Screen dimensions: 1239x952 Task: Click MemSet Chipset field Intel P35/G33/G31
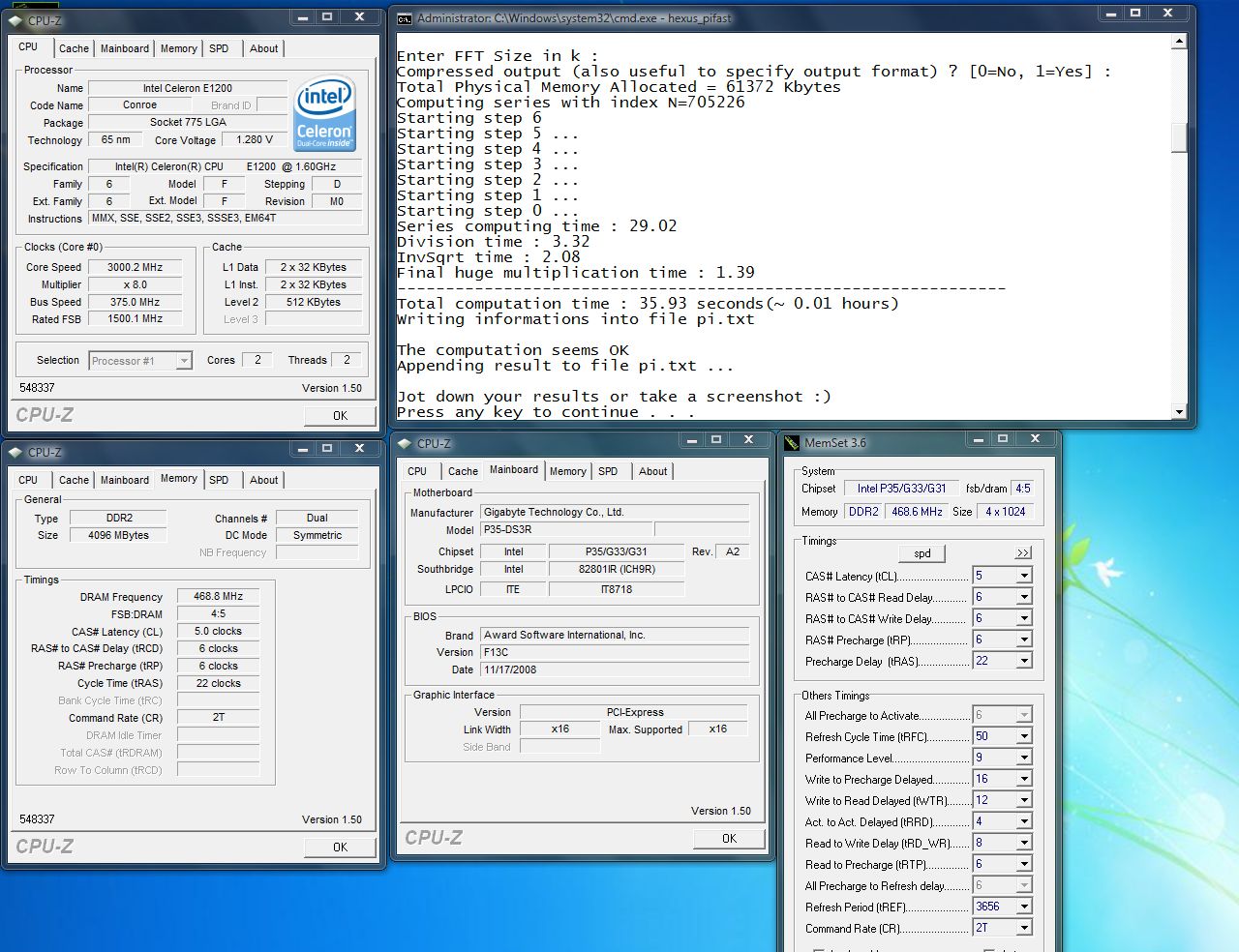tap(901, 489)
